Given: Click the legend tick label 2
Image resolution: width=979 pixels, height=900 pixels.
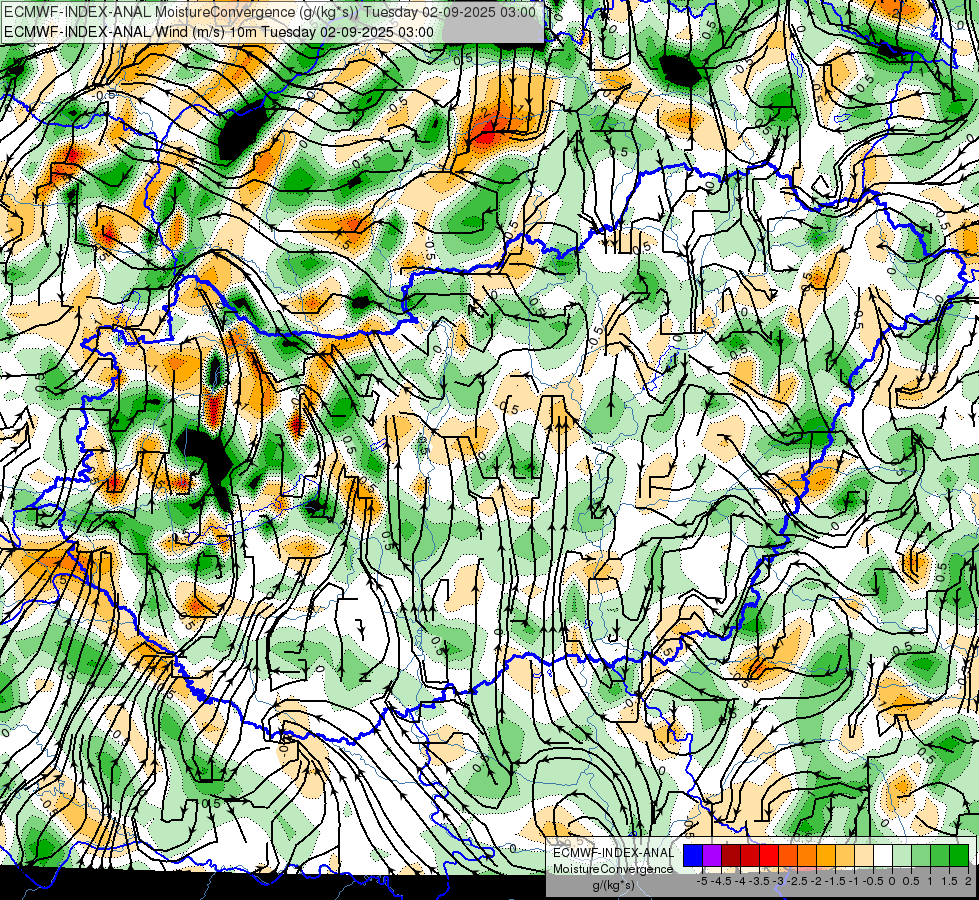Looking at the screenshot, I should click(968, 881).
